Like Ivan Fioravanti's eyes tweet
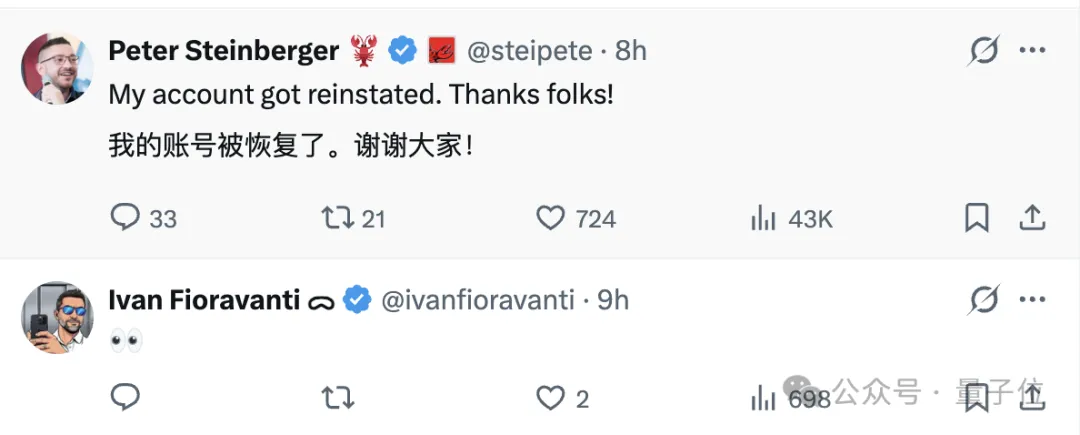Viewport: 1080px width, 435px height. click(551, 398)
